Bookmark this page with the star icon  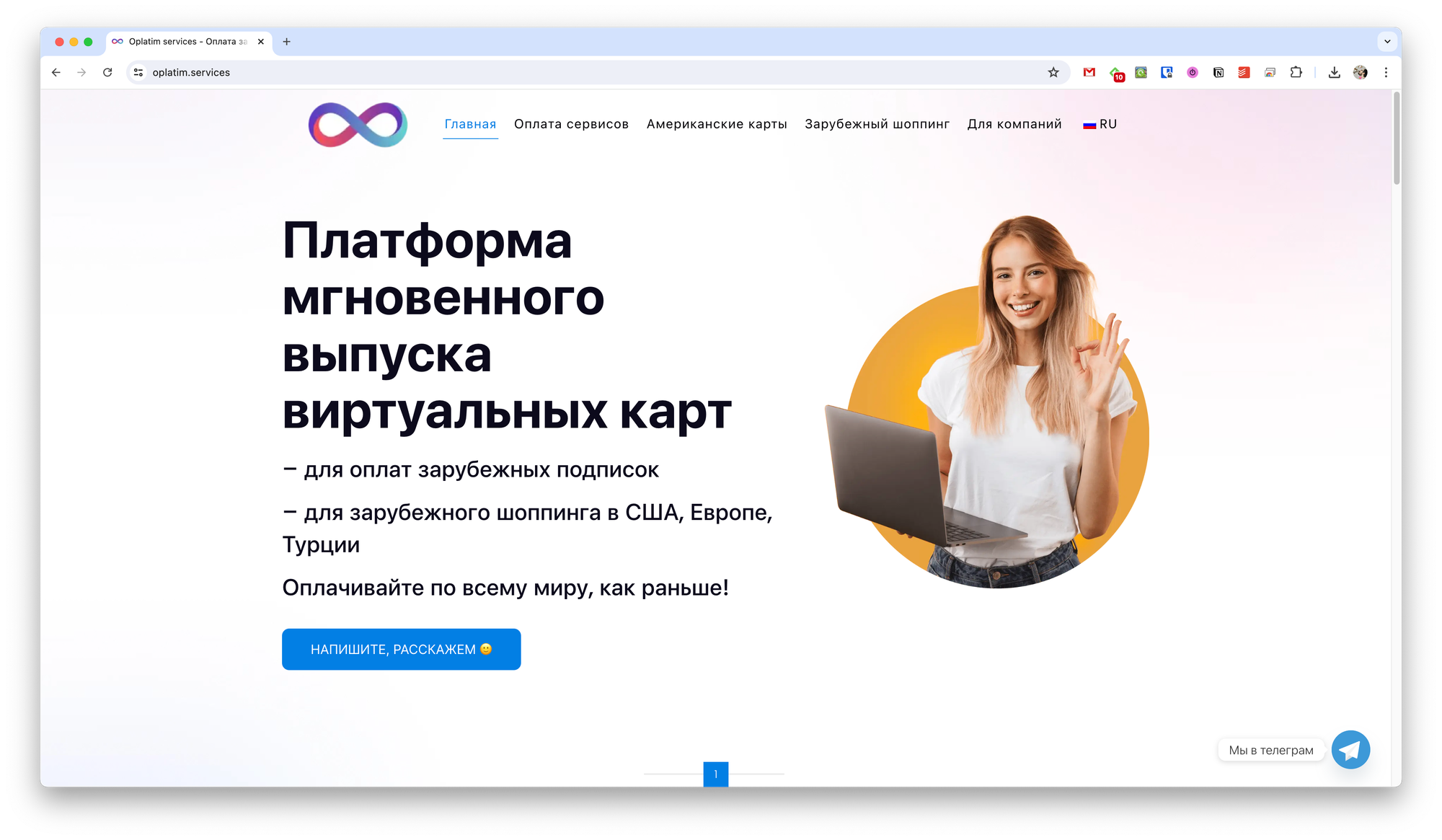tap(1053, 72)
